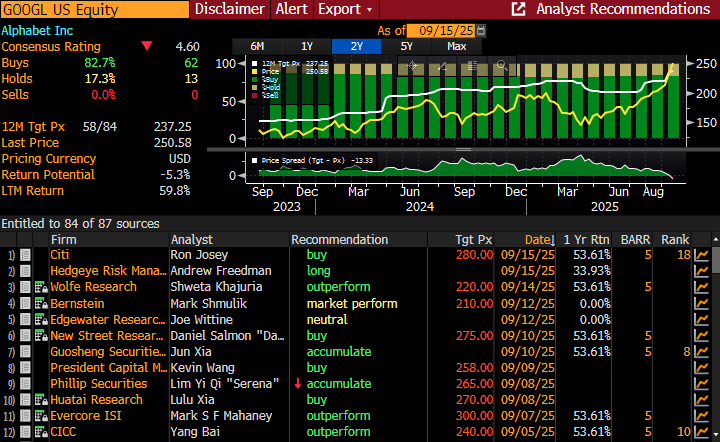The image size is (720, 442).
Task: Activate the crosshair tool on the chart
Action: tap(412, 66)
